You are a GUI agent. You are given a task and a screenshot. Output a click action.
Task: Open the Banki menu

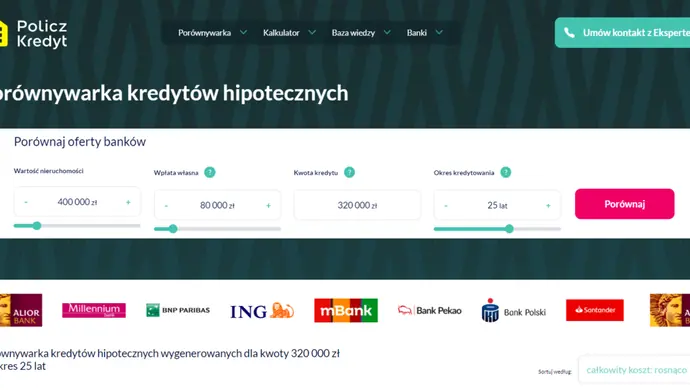(416, 33)
